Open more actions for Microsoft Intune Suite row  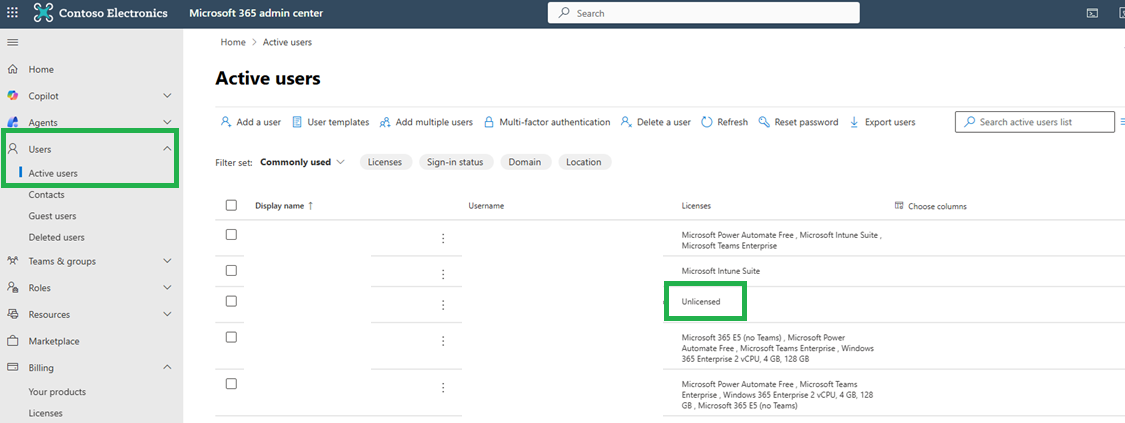tap(443, 274)
